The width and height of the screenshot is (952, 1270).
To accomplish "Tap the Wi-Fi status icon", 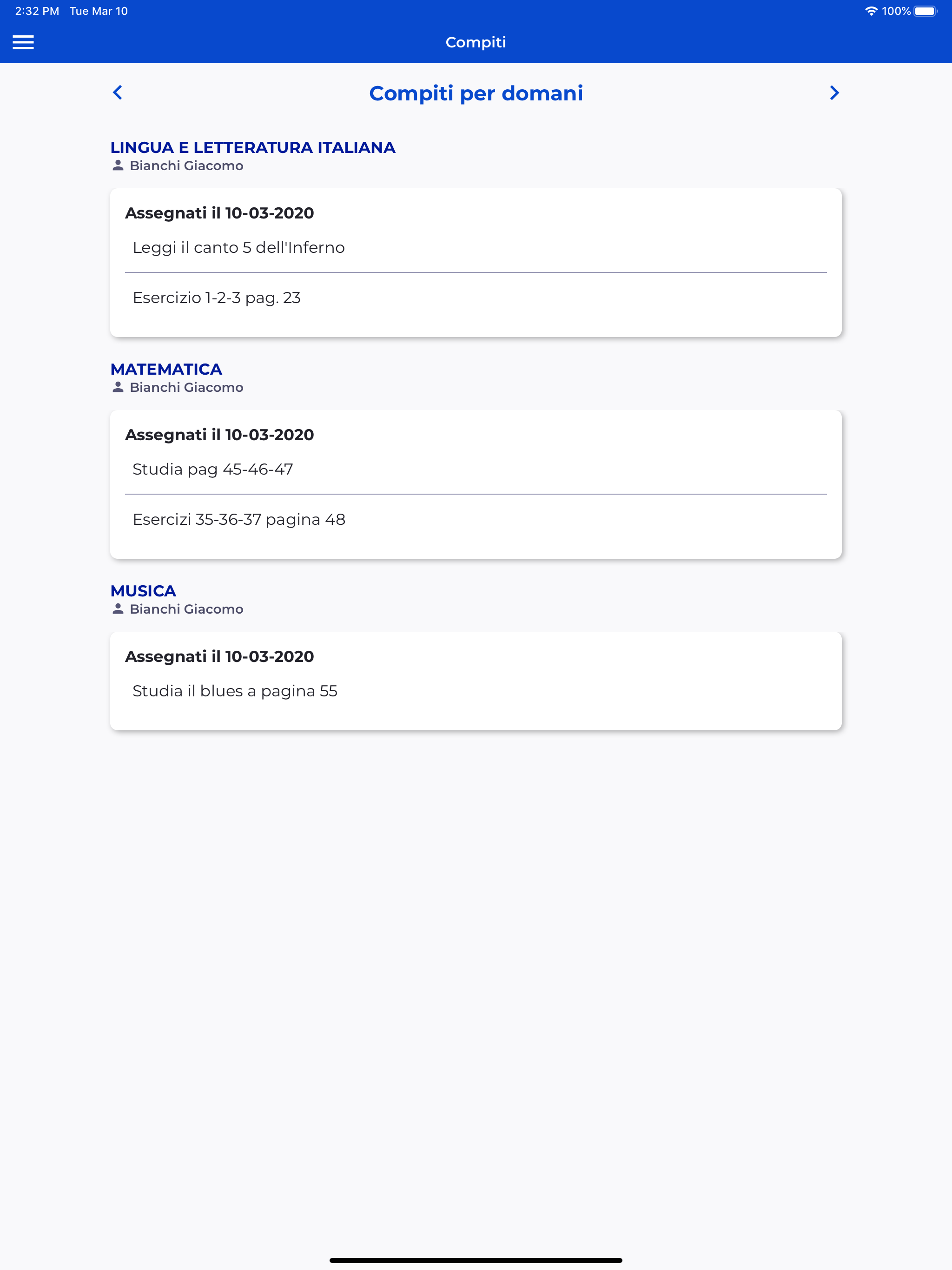I will pyautogui.click(x=871, y=11).
